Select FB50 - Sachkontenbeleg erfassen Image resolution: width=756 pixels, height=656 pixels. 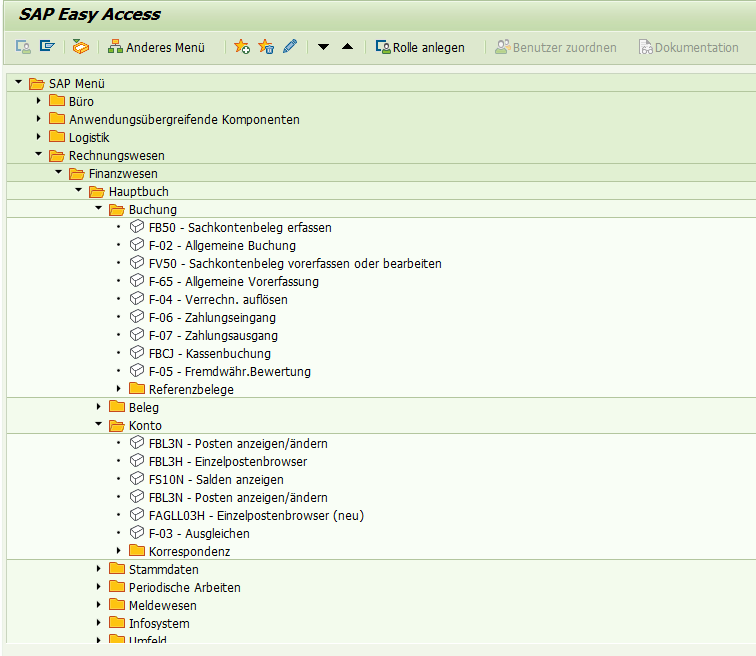click(x=240, y=228)
